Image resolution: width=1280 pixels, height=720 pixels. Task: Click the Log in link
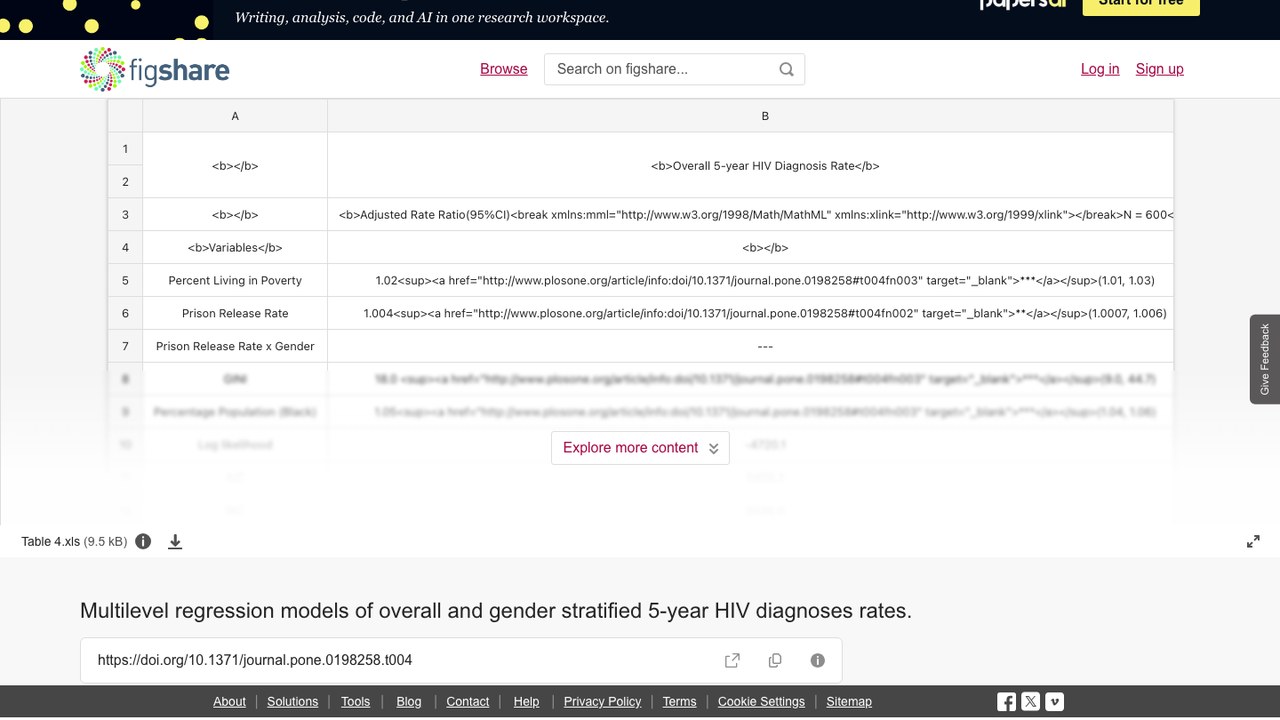tap(1100, 69)
